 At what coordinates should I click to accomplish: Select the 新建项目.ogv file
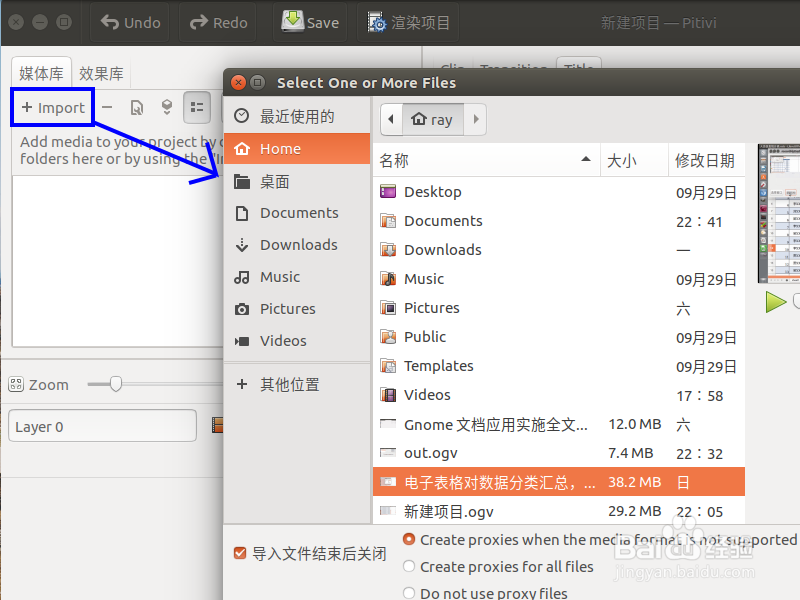[x=559, y=511]
